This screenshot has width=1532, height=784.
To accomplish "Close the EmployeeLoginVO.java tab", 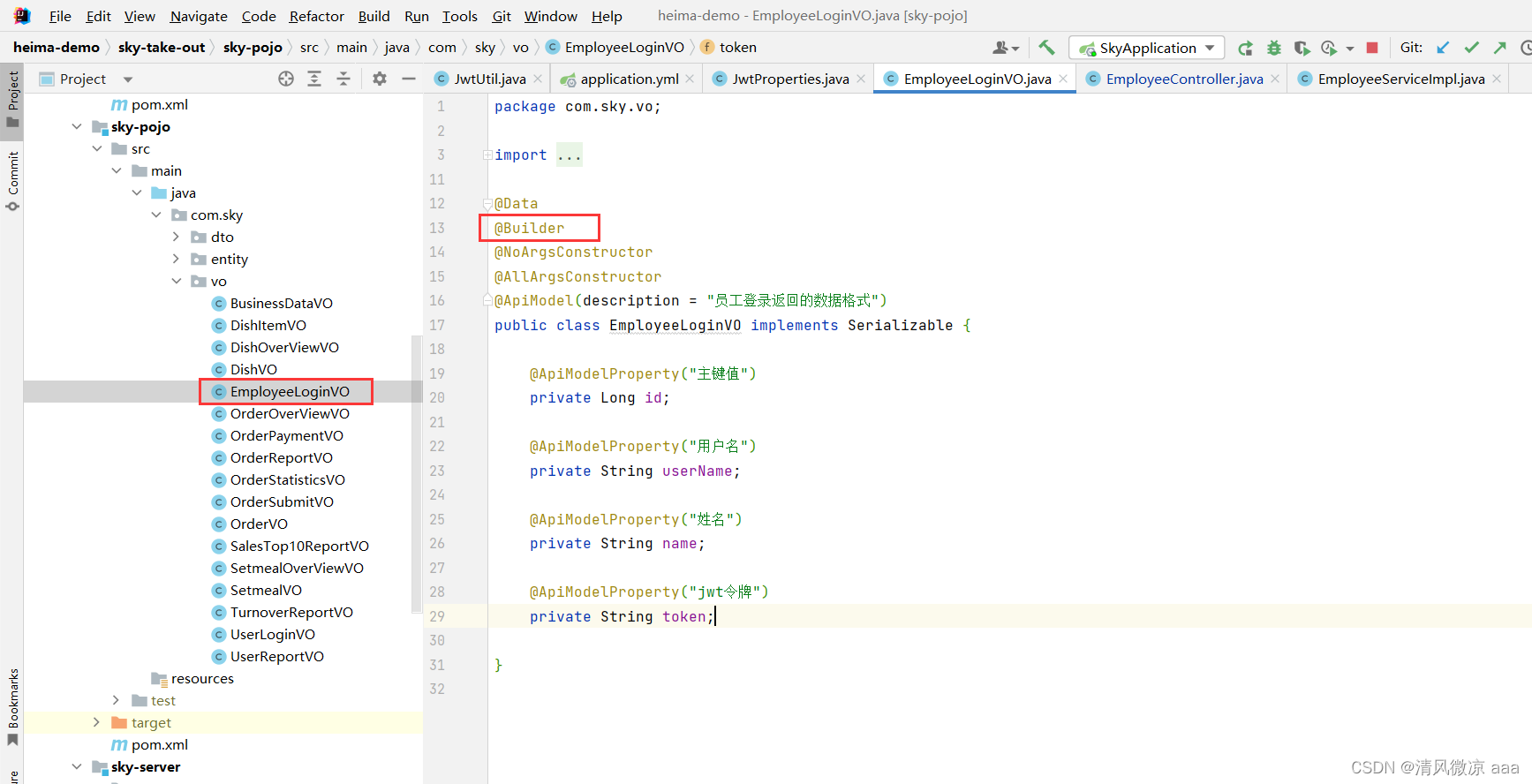I will tap(1063, 79).
